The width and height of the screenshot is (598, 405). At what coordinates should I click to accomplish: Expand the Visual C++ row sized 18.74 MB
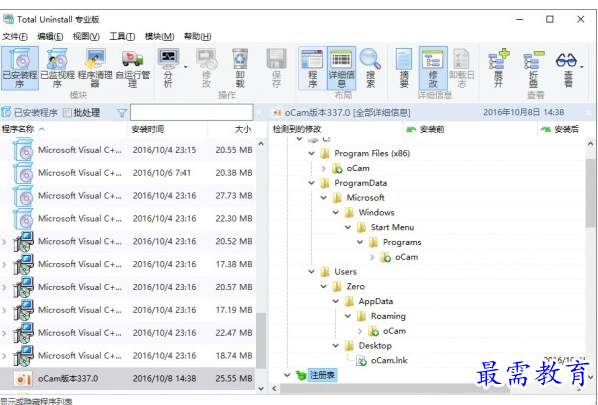pos(4,356)
